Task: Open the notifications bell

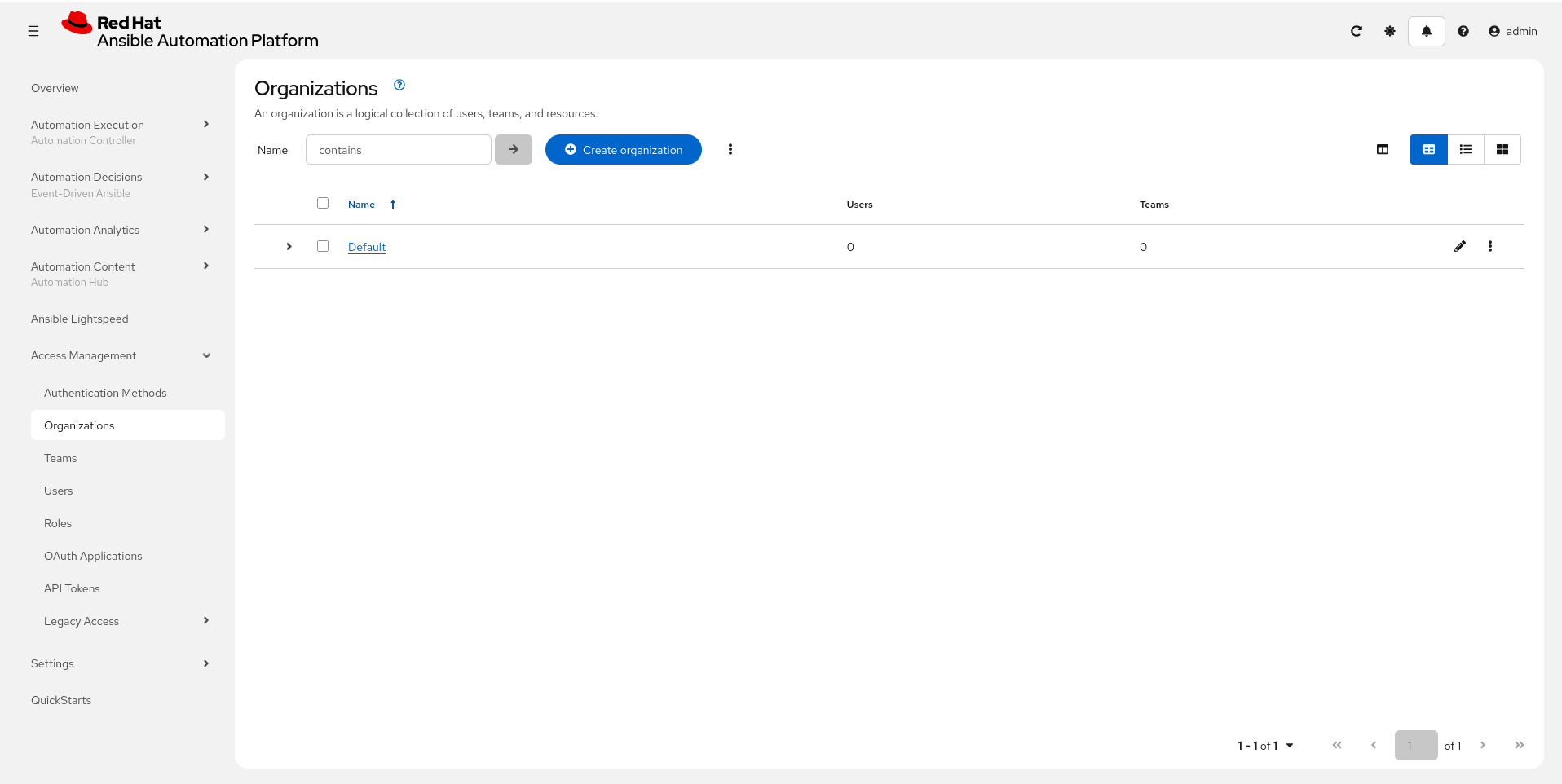Action: (x=1427, y=31)
